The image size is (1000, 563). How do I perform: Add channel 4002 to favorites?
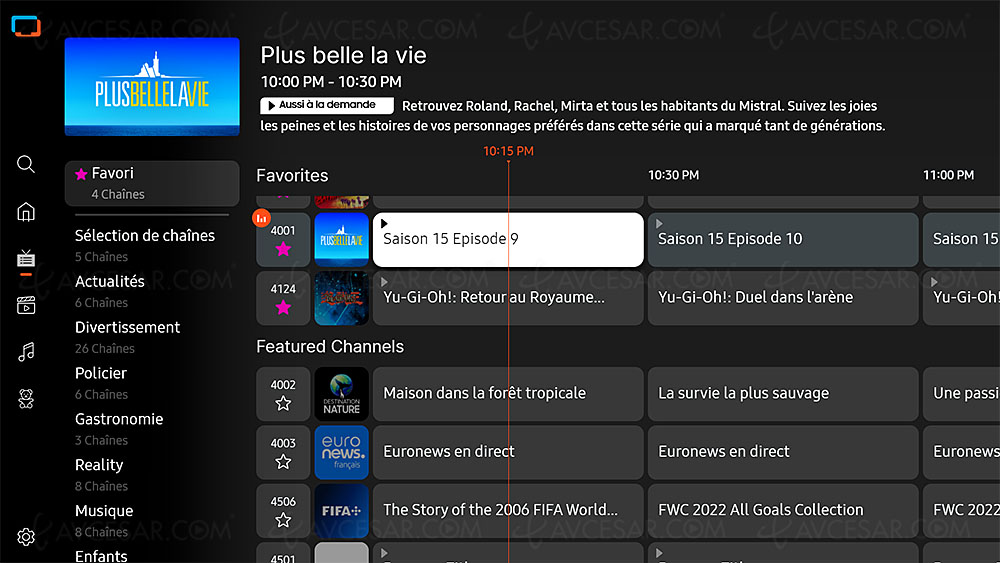(x=283, y=404)
